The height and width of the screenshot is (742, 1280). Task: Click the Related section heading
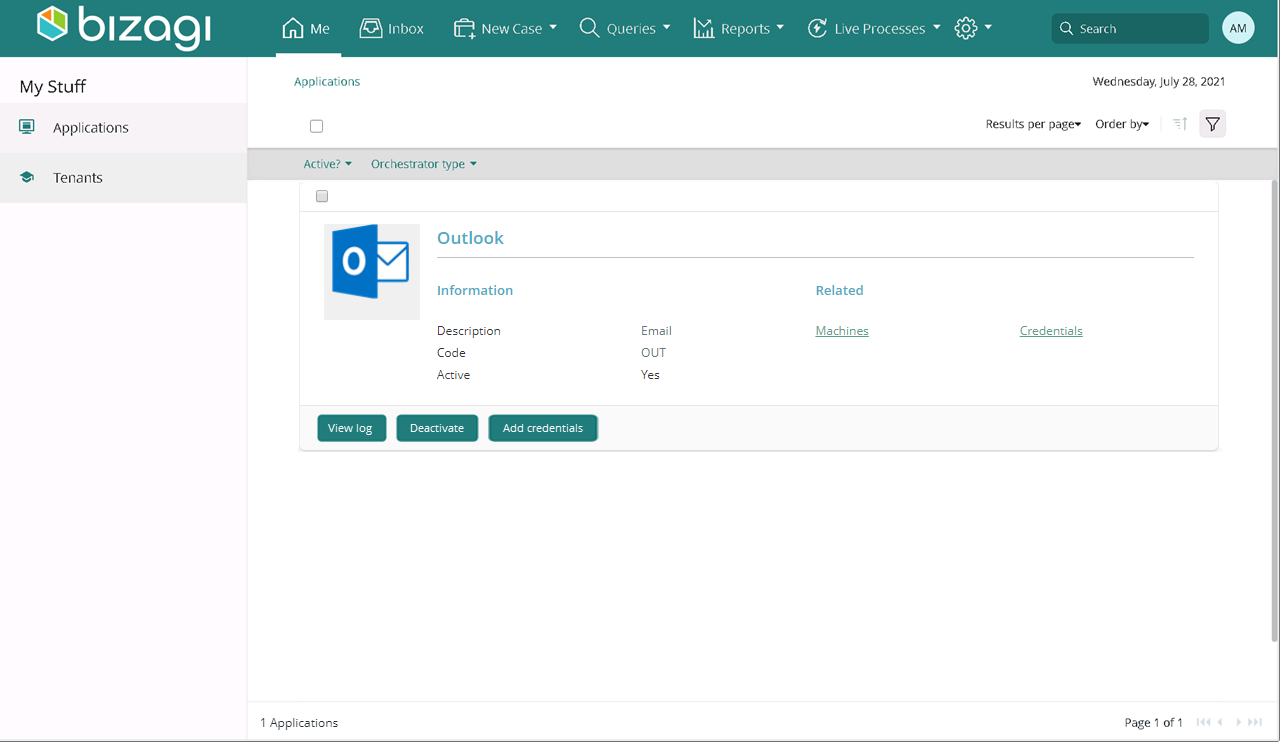(839, 290)
